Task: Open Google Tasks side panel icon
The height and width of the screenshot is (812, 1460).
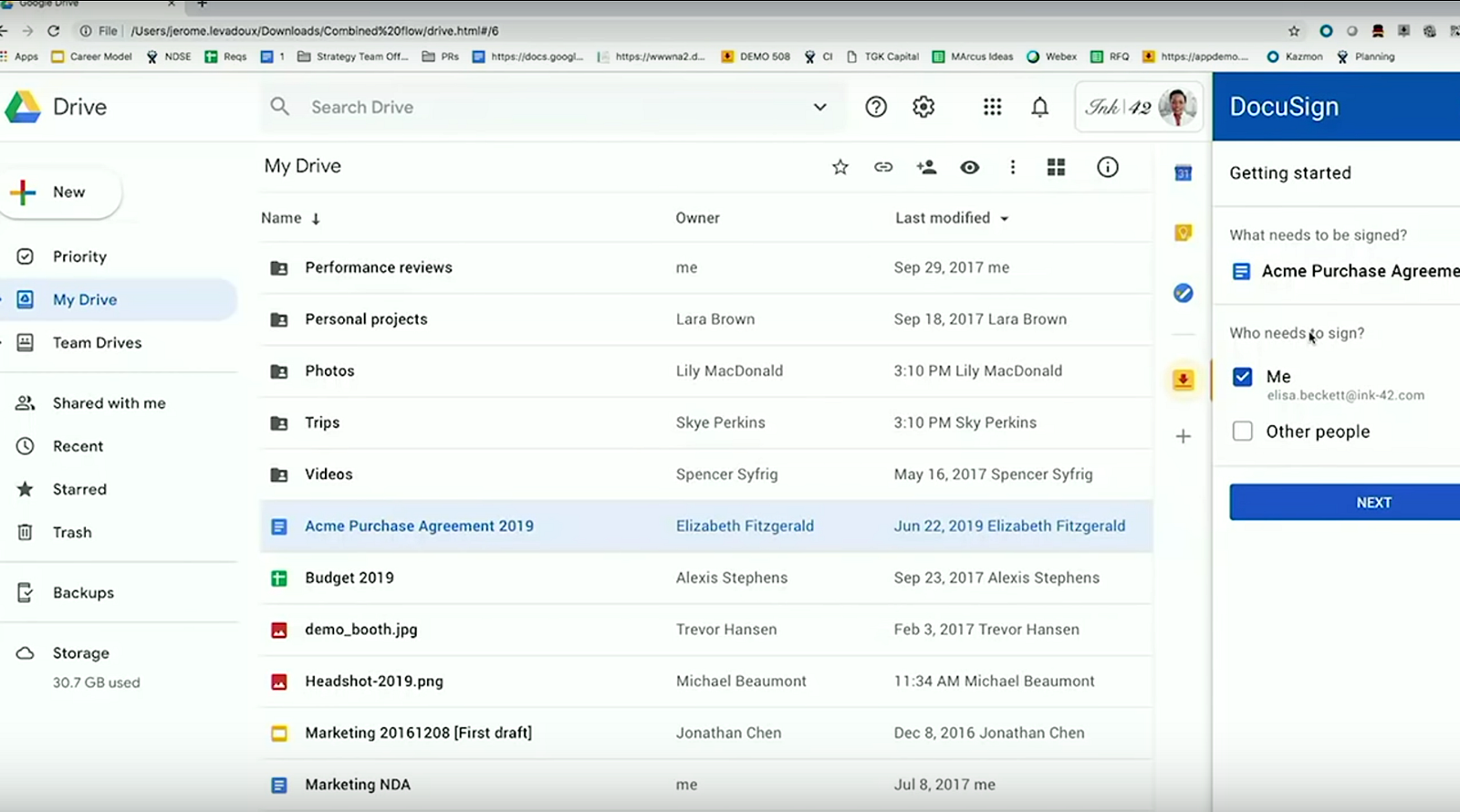Action: pyautogui.click(x=1184, y=293)
